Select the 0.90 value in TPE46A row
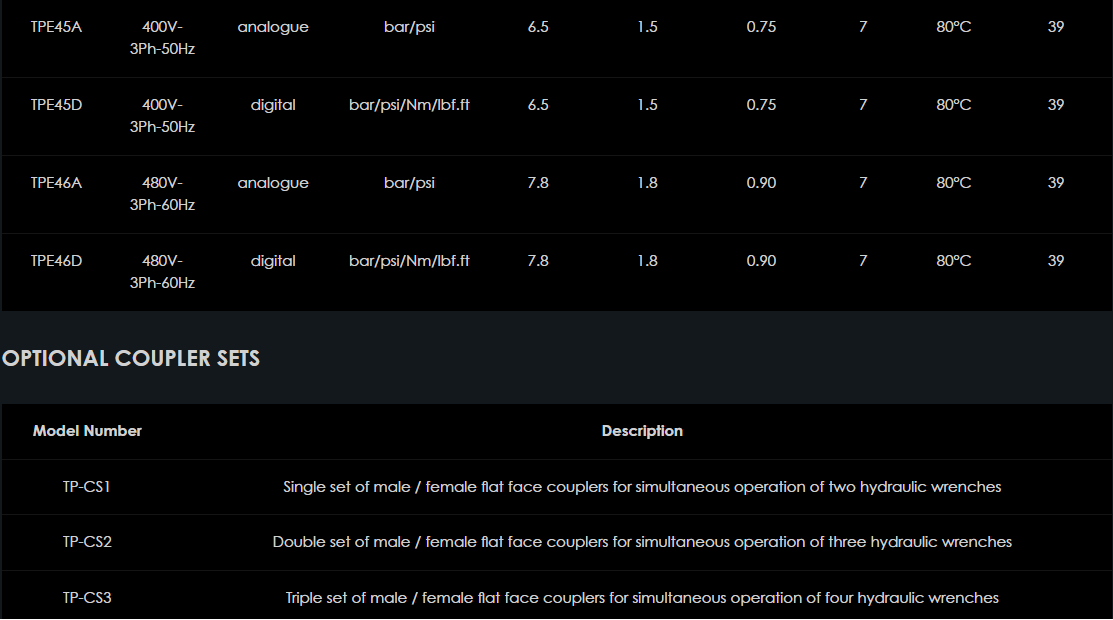This screenshot has width=1113, height=620. (761, 183)
